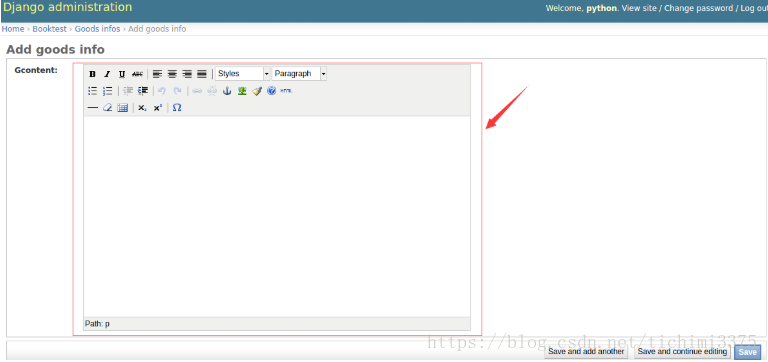Click the Log out link

coord(754,8)
